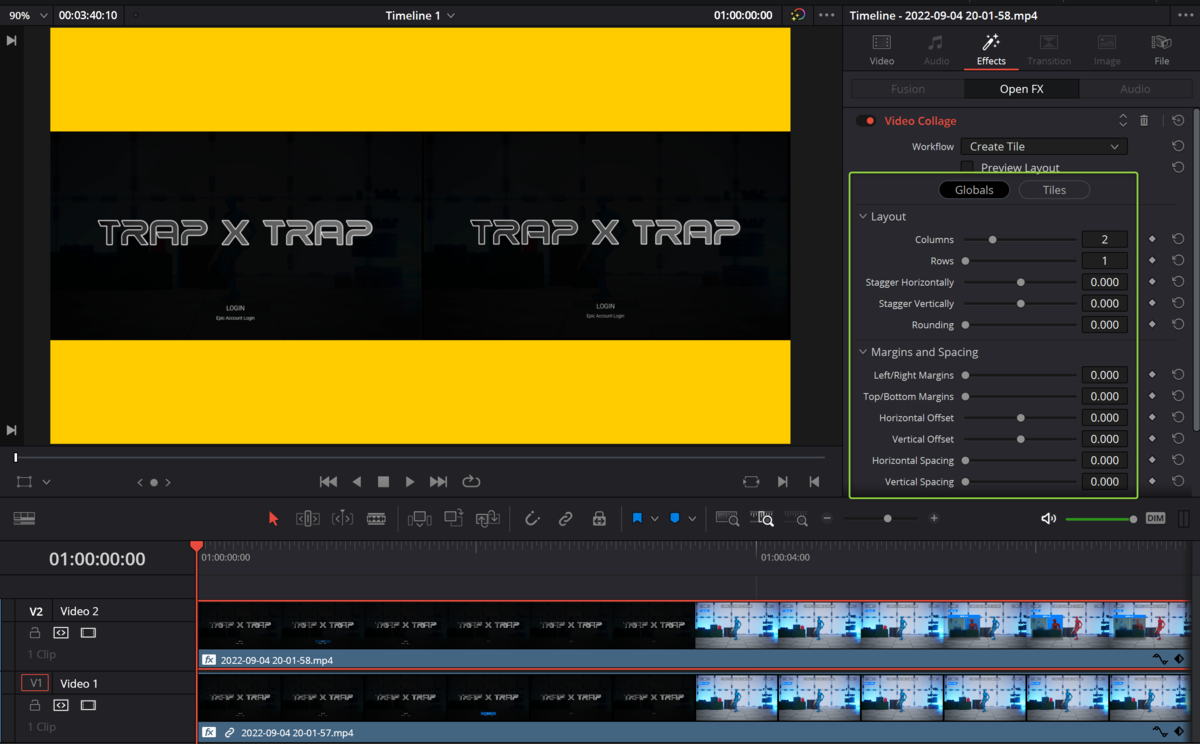Click the Detail Zoom icon

click(762, 518)
